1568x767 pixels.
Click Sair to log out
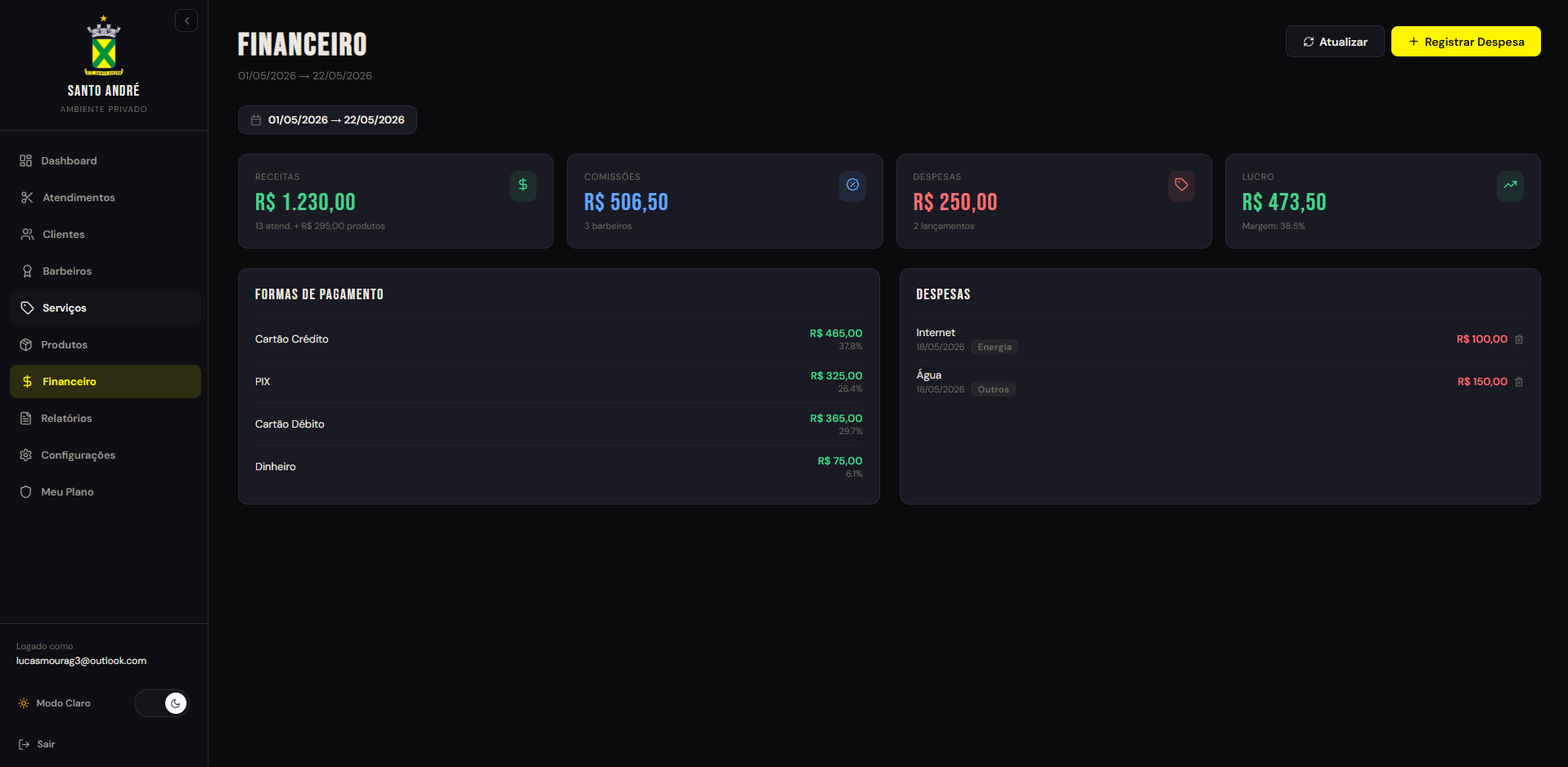pos(46,744)
